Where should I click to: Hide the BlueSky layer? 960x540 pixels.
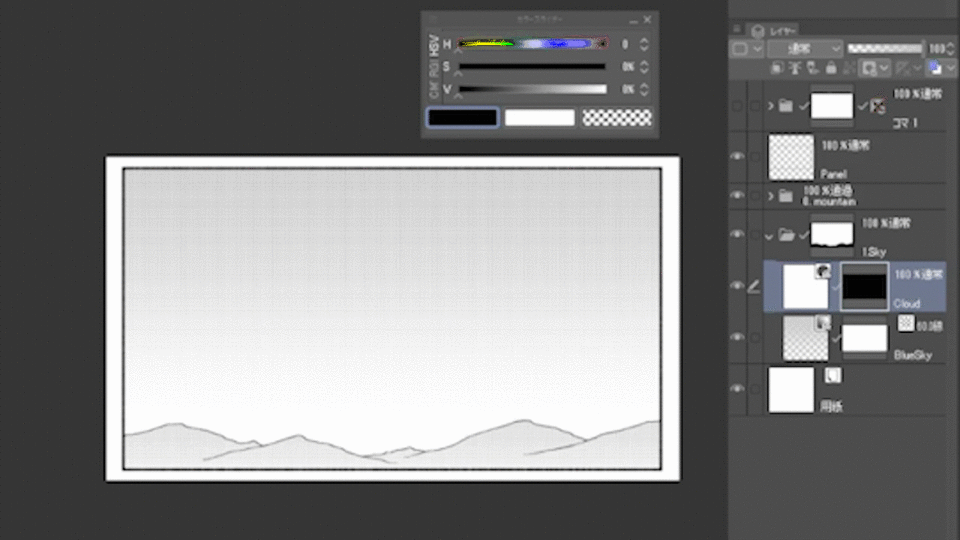tap(737, 337)
